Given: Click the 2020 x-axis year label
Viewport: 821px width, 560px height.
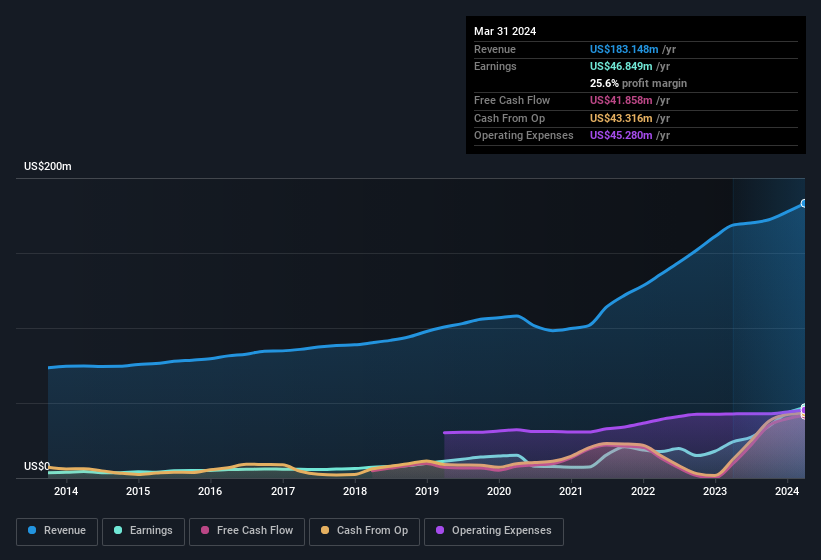Looking at the screenshot, I should tap(499, 491).
